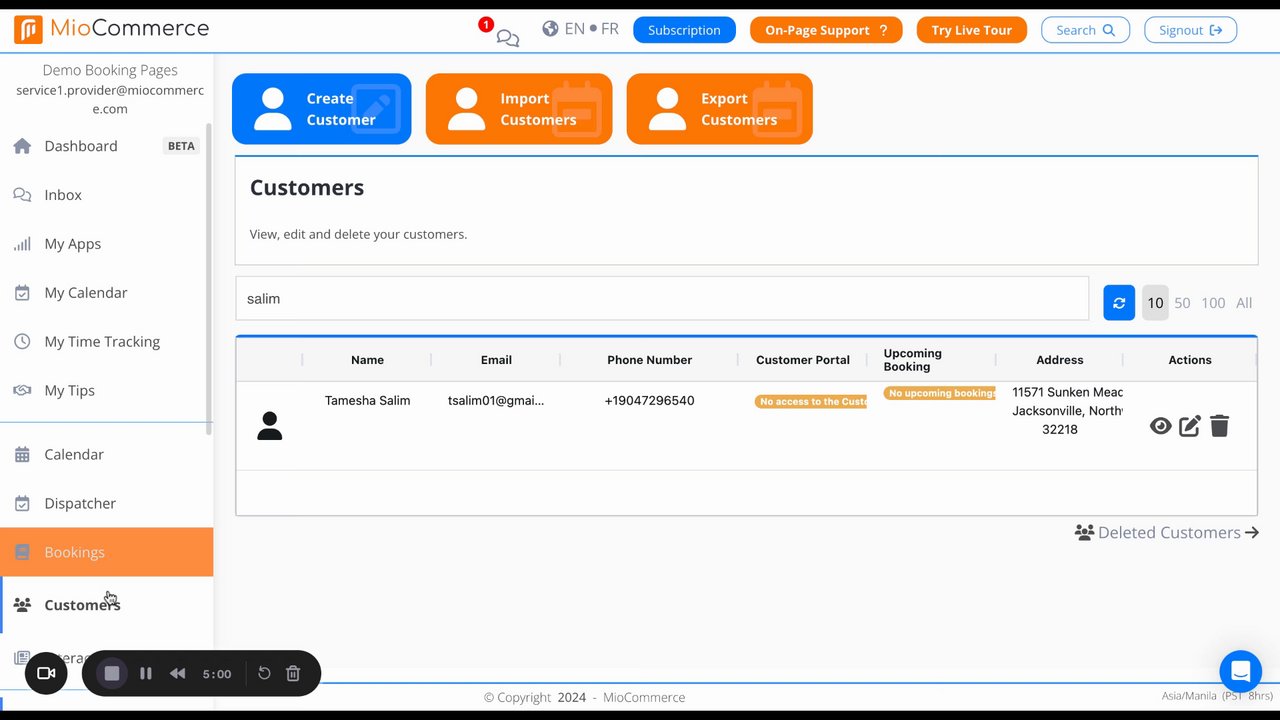Click Create Customer button

[x=321, y=109]
